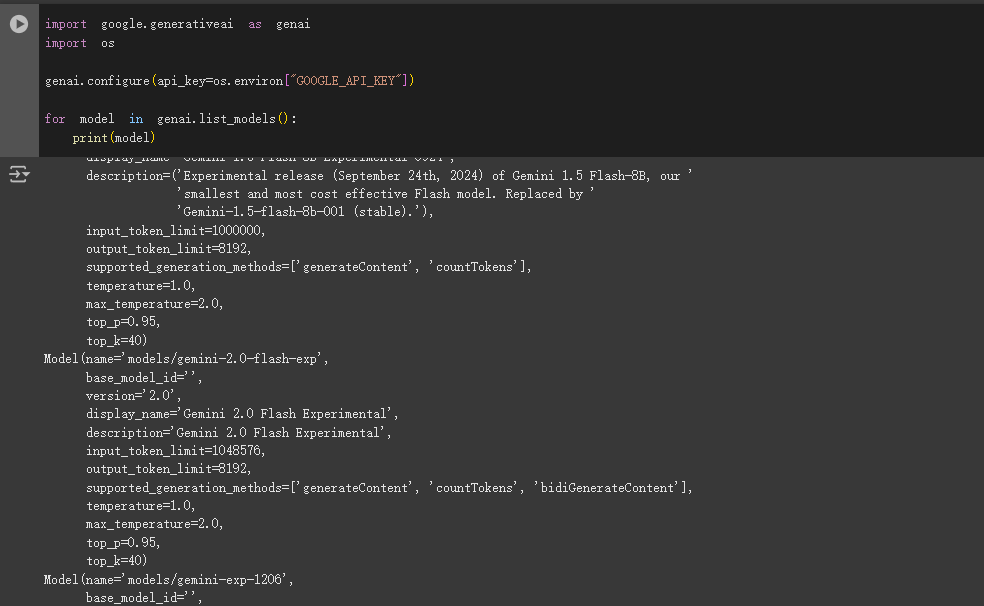Click the input_token_limit=1048576 output line
Image resolution: width=984 pixels, height=606 pixels.
176,451
